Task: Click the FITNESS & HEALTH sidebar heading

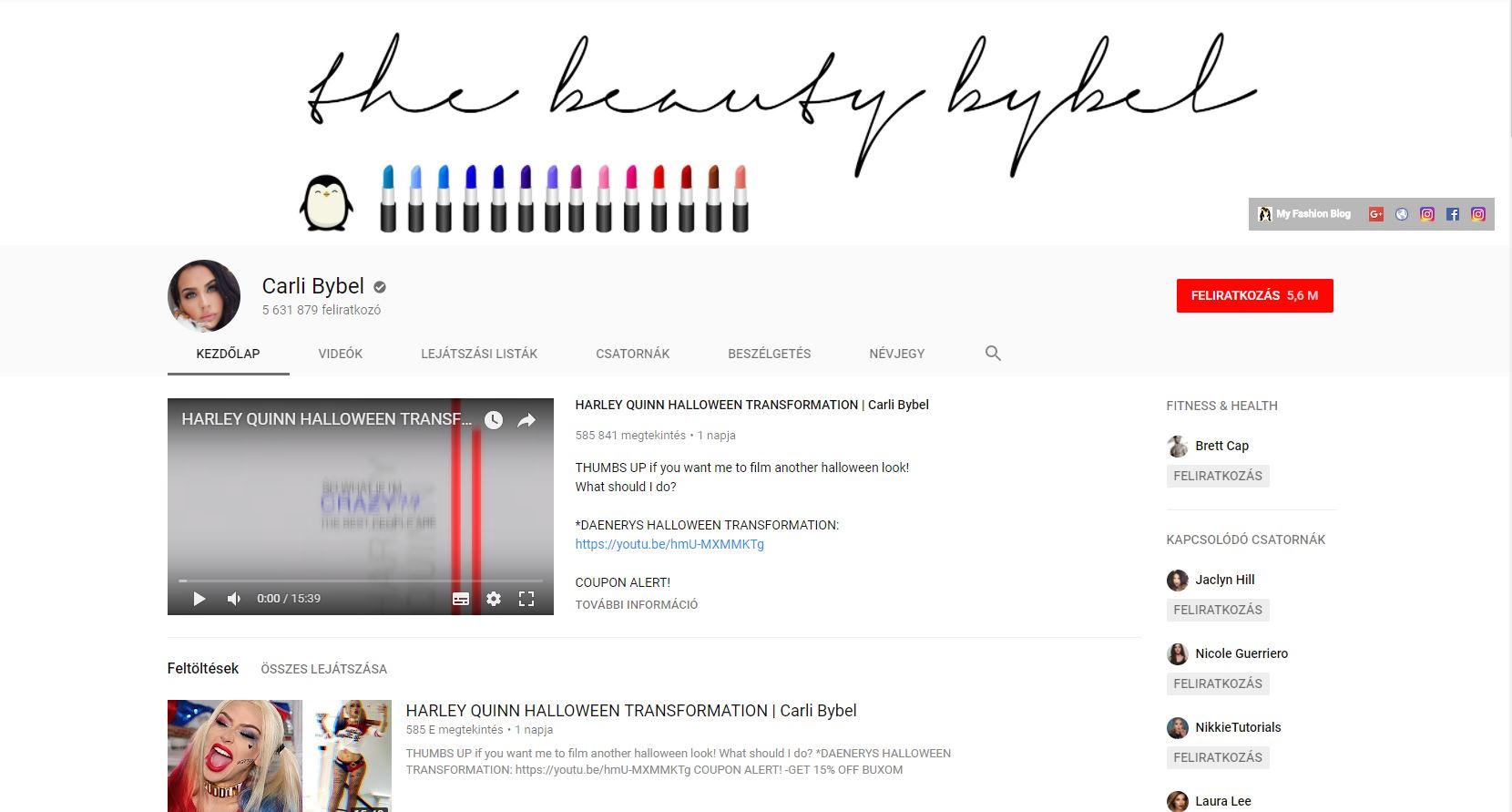Action: [x=1221, y=406]
